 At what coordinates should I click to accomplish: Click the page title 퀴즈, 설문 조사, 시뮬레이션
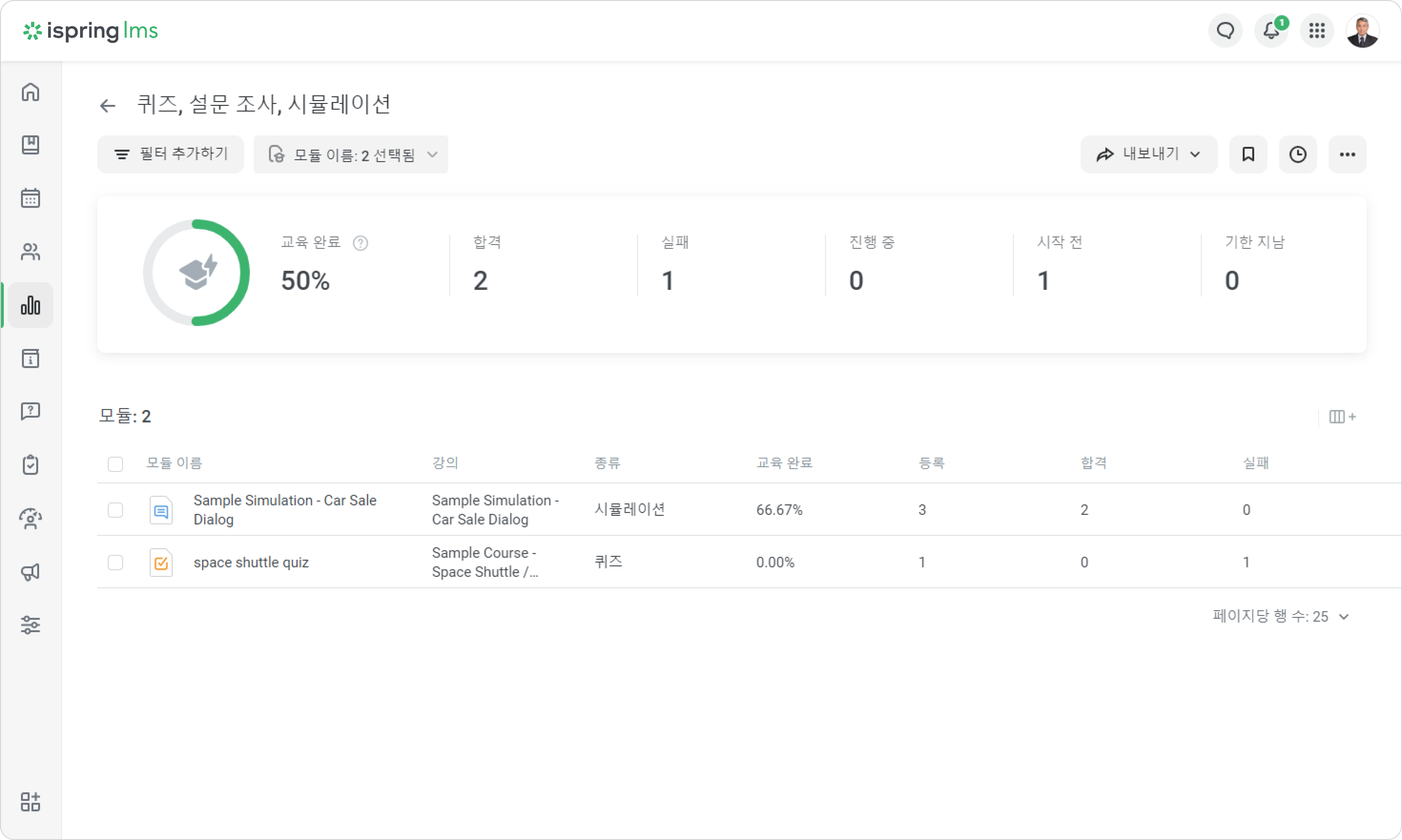pyautogui.click(x=264, y=104)
